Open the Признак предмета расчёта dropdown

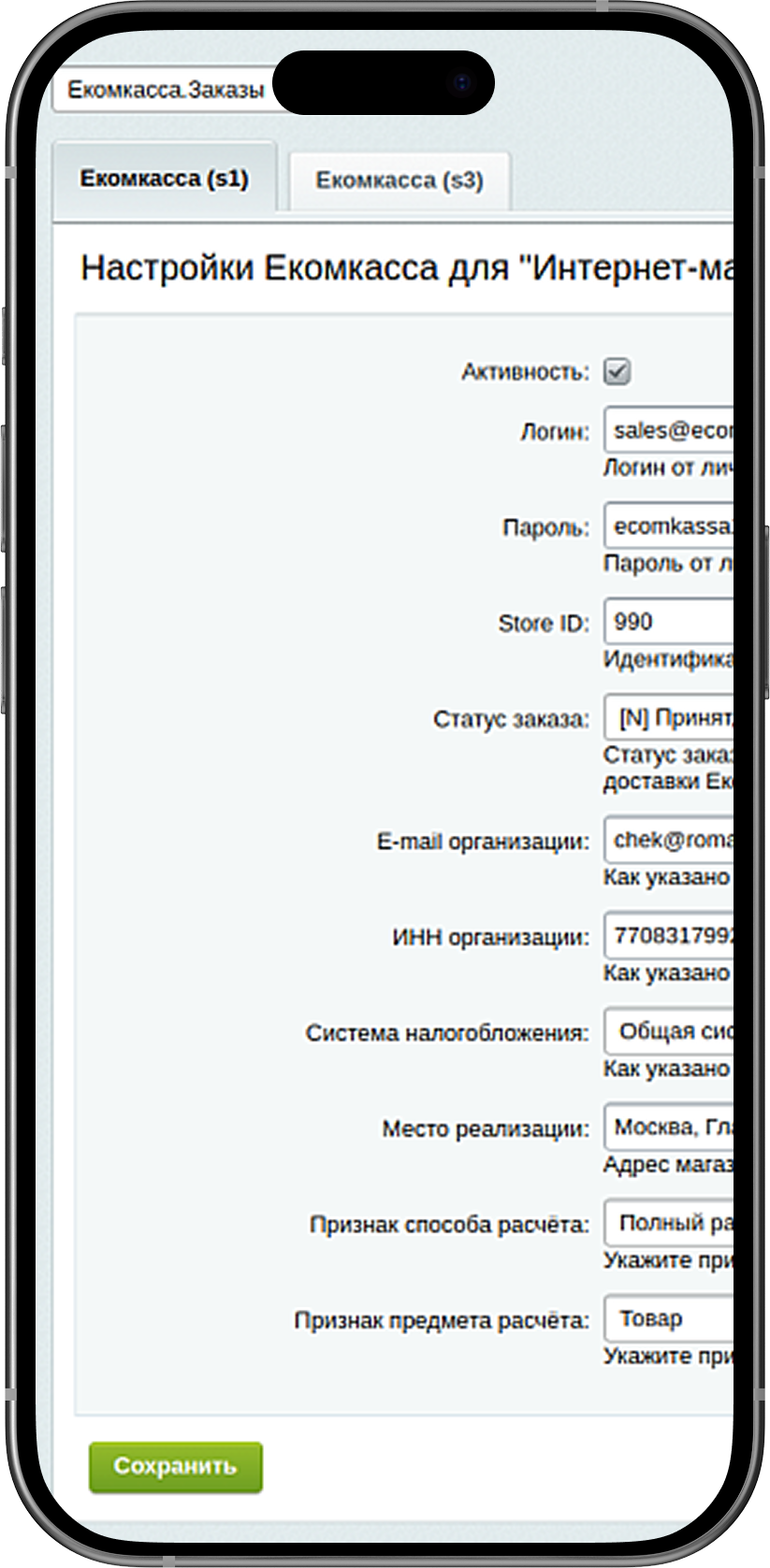668,1319
